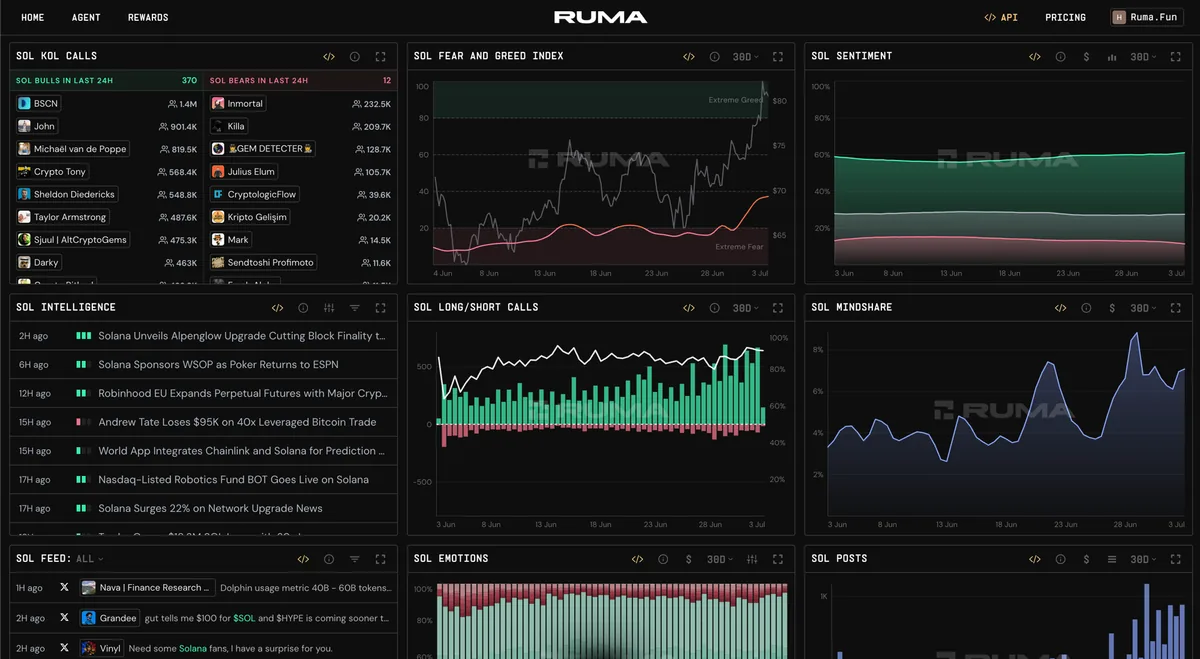This screenshot has width=1200, height=659.
Task: Toggle price overlay in SOL Sentiment panel
Action: click(1086, 57)
